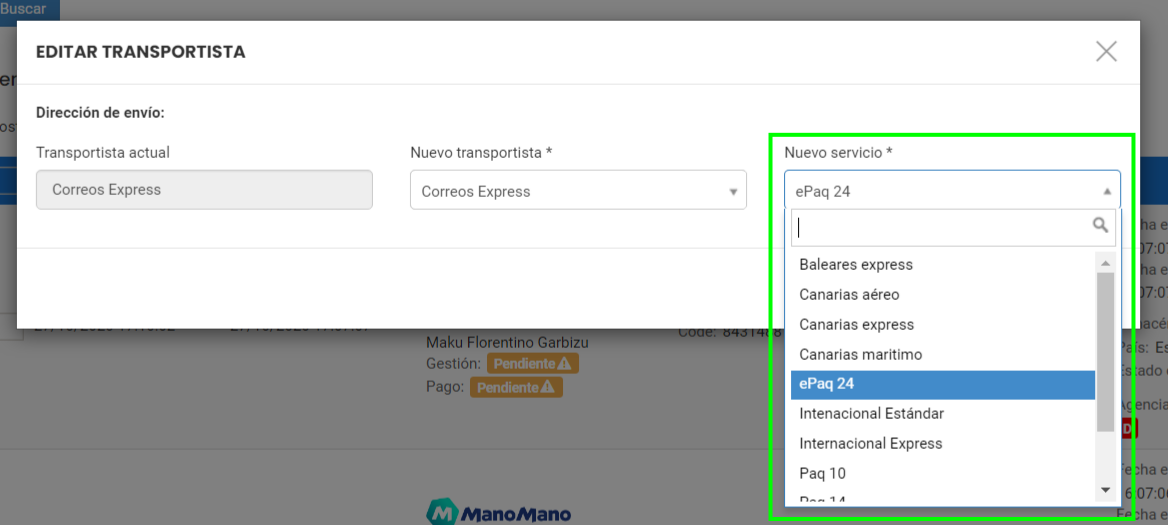This screenshot has width=1168, height=525.
Task: Click the magnifier icon in service search
Action: point(1100,225)
